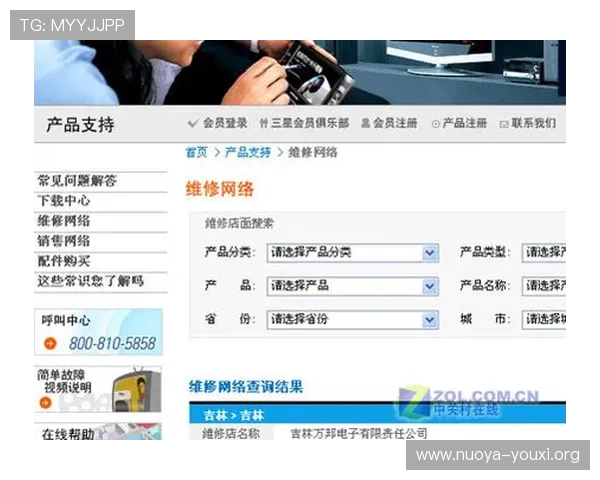This screenshot has width=600, height=480.
Task: Open 简单故障视频说明 banner
Action: 98,389
